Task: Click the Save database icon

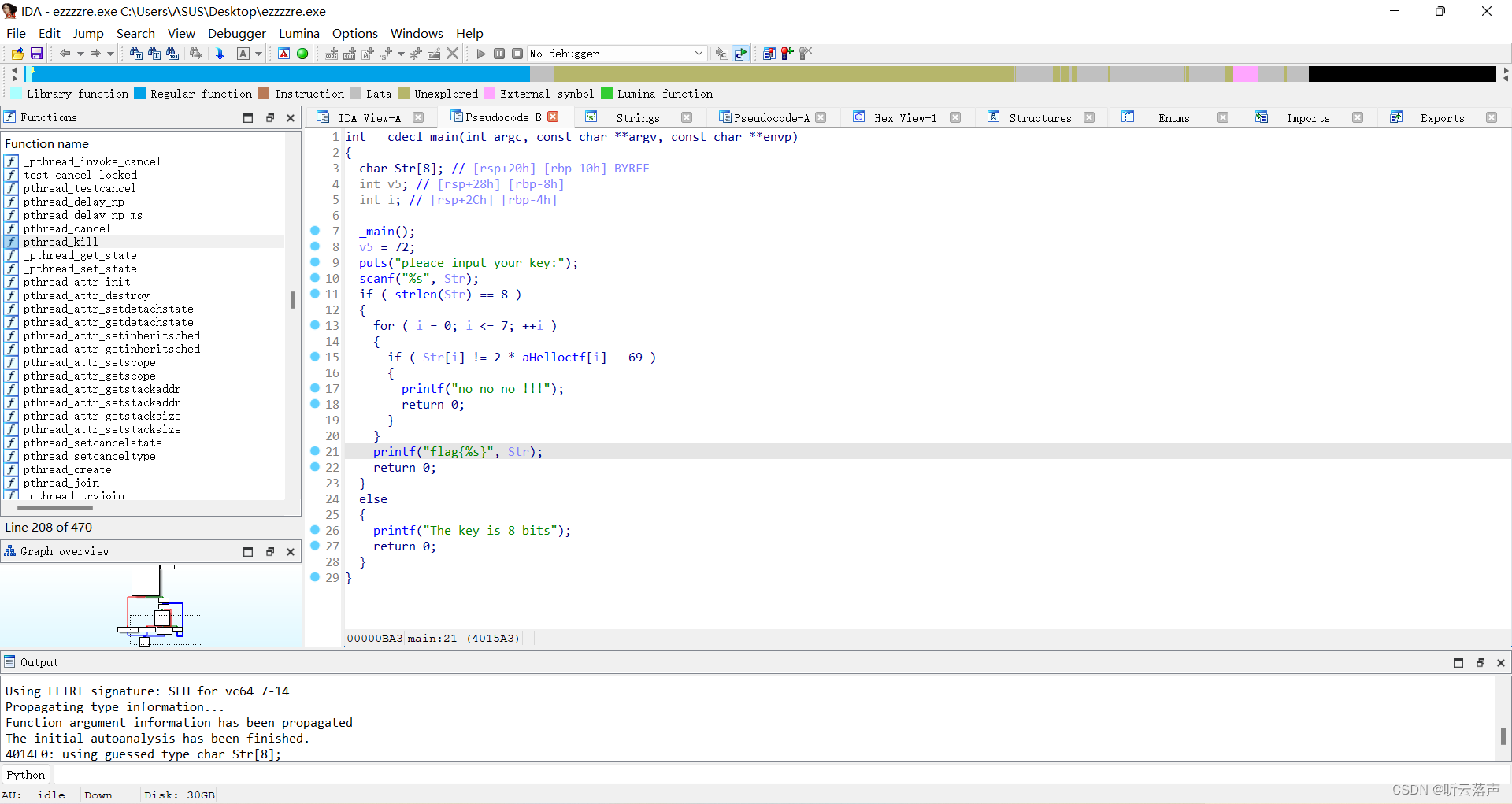Action: pos(36,54)
